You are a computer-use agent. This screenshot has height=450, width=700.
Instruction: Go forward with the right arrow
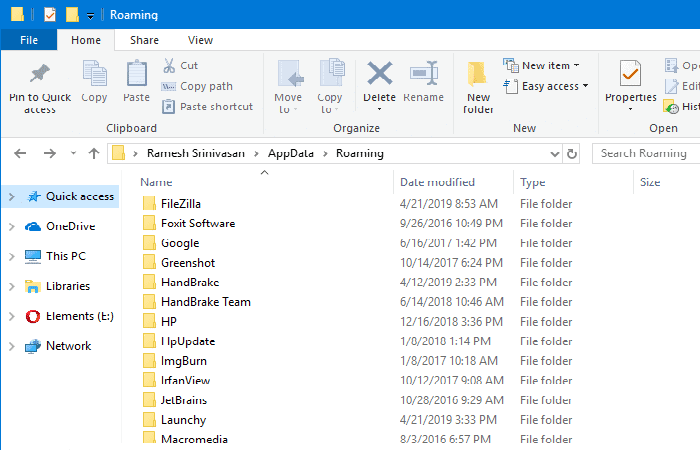pos(50,154)
